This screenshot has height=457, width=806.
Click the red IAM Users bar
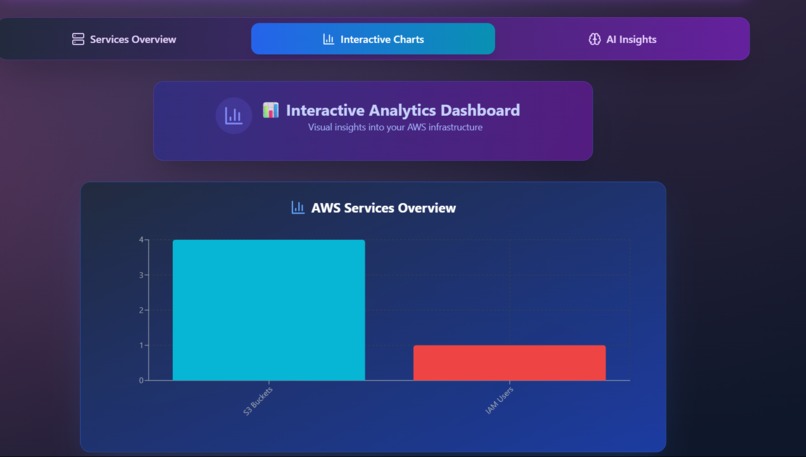(x=510, y=363)
